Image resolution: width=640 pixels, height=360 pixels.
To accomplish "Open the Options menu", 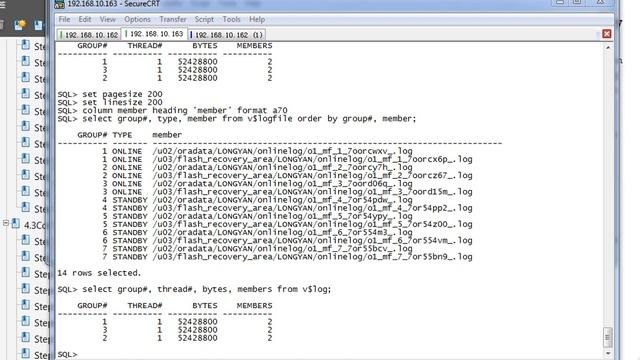I will (137, 19).
